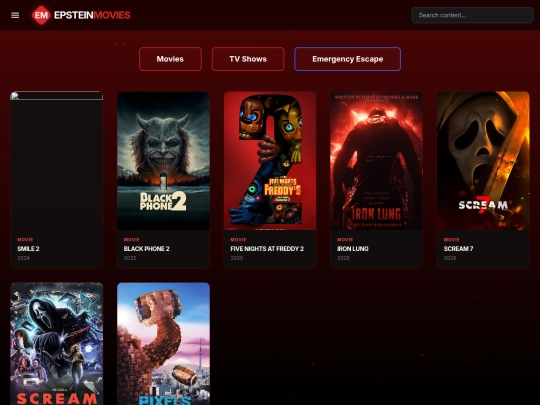The height and width of the screenshot is (405, 540).
Task: Open the Iron Lung poster
Action: pyautogui.click(x=376, y=161)
